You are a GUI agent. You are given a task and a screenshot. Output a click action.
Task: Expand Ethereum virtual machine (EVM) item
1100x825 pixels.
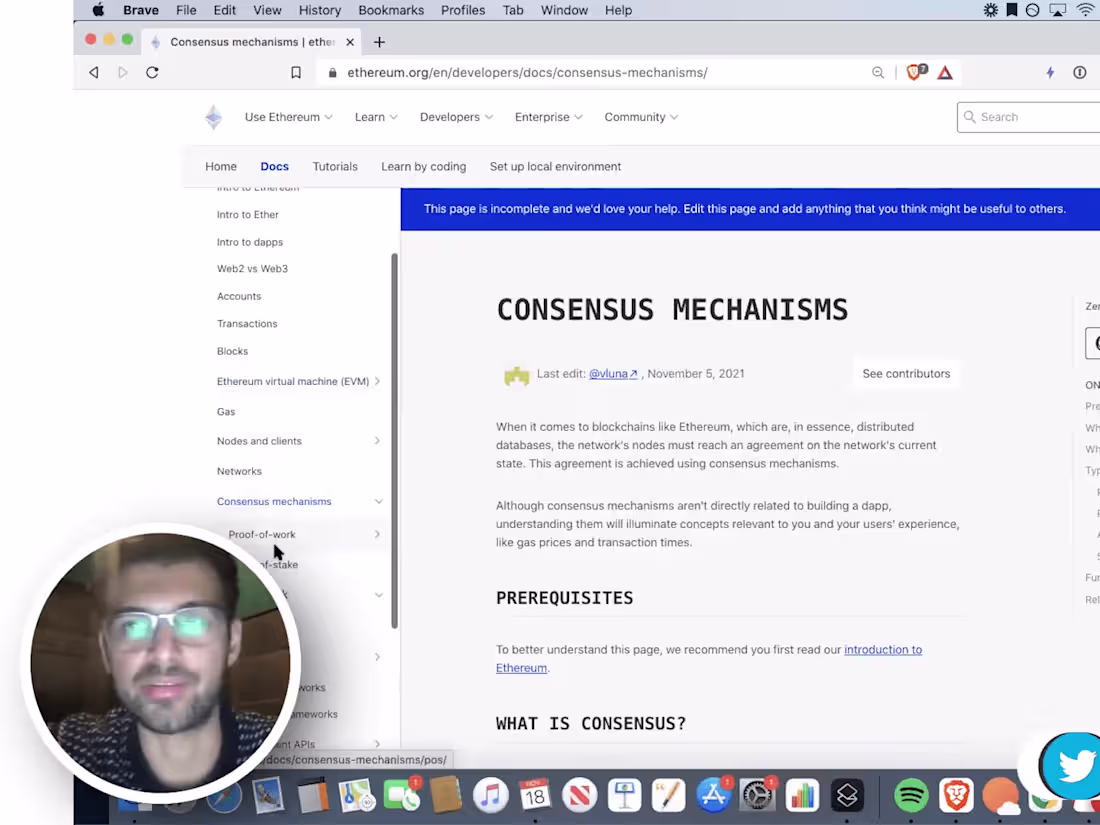(x=377, y=381)
